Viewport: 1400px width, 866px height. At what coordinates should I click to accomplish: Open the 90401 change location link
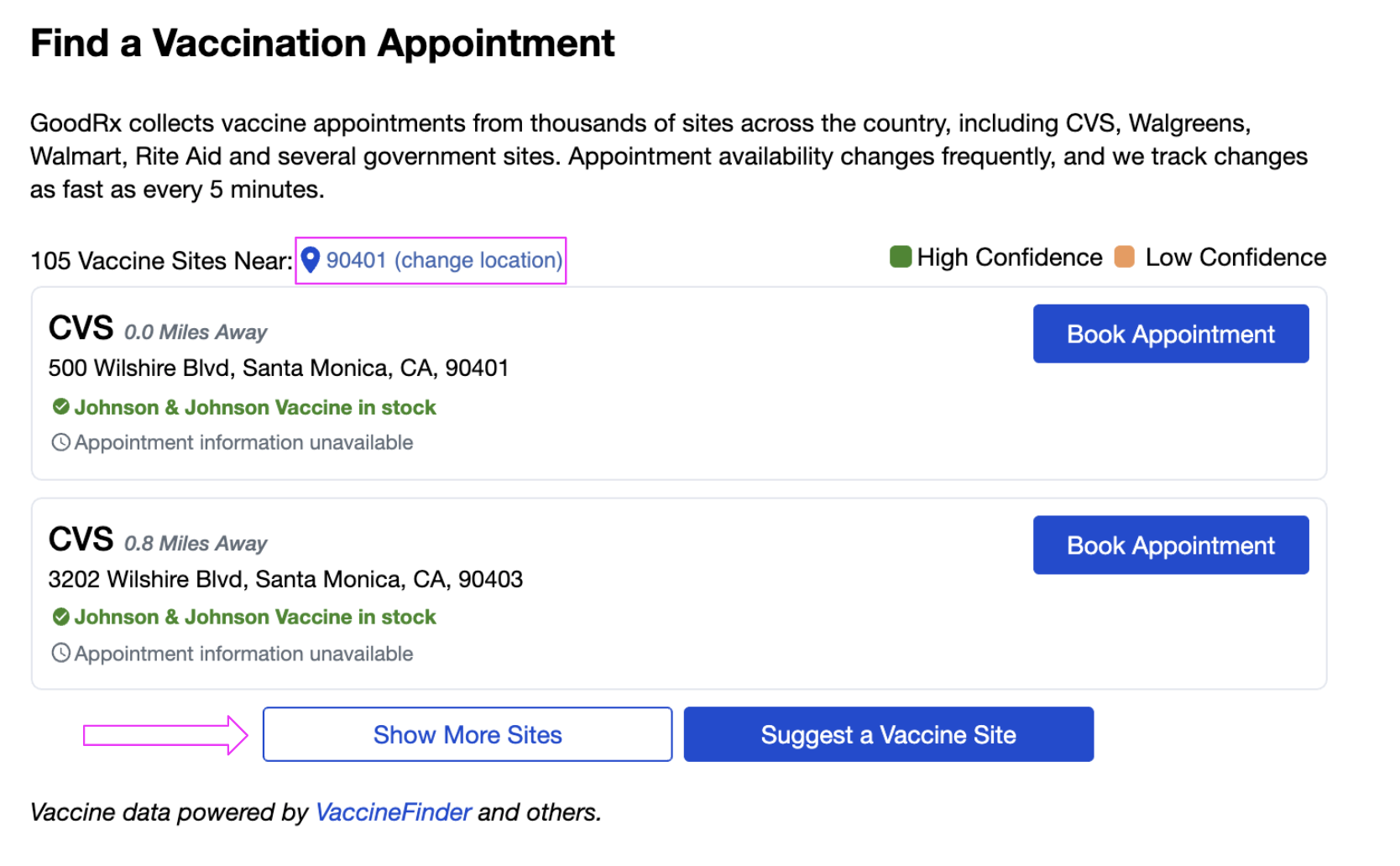coord(444,260)
